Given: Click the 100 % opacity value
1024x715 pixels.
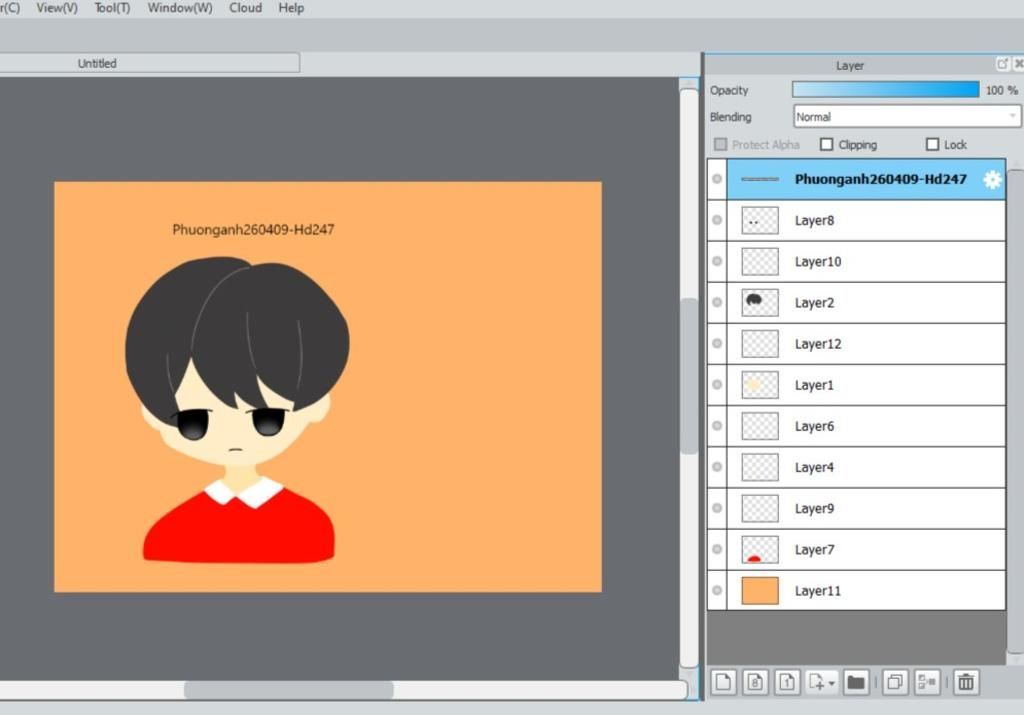Looking at the screenshot, I should tap(1002, 90).
